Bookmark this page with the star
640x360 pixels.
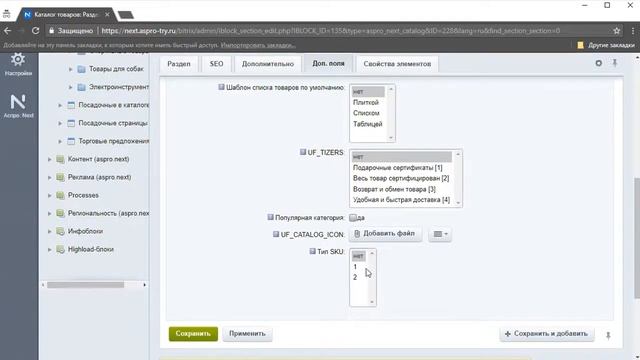(x=616, y=31)
